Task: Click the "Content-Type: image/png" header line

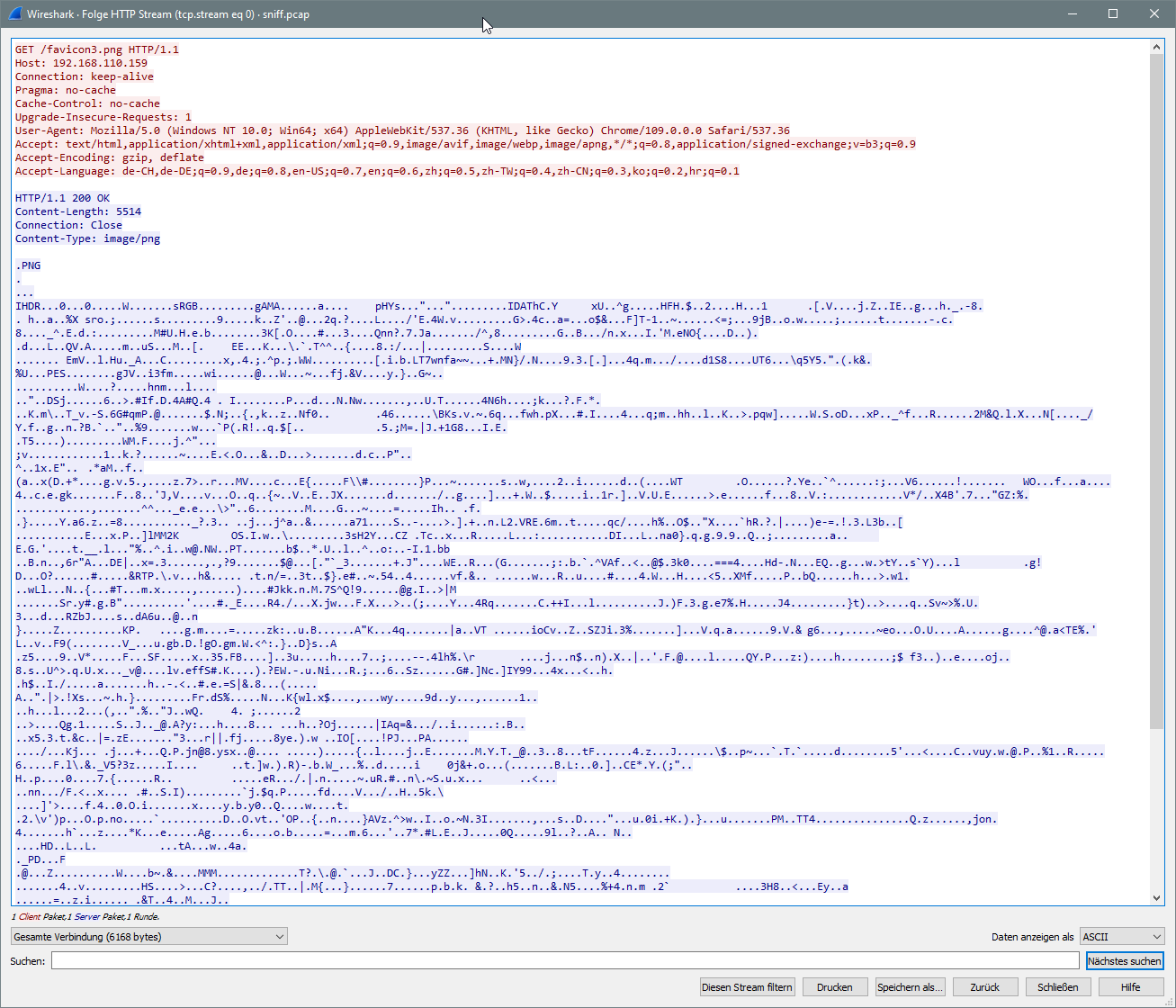Action: [87, 238]
